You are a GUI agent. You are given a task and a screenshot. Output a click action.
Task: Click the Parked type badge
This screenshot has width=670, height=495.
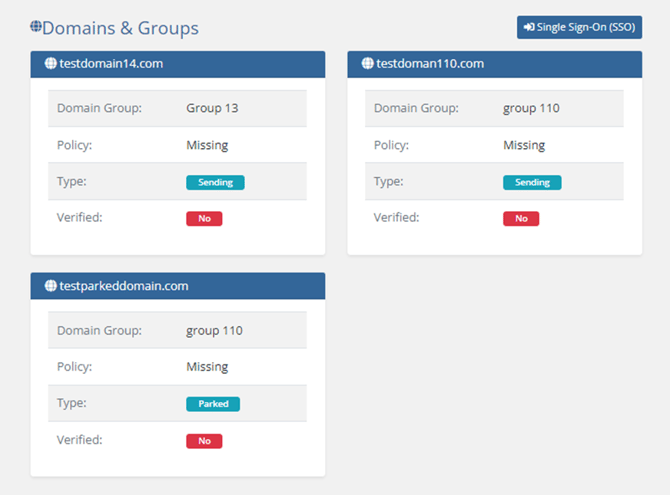click(213, 404)
